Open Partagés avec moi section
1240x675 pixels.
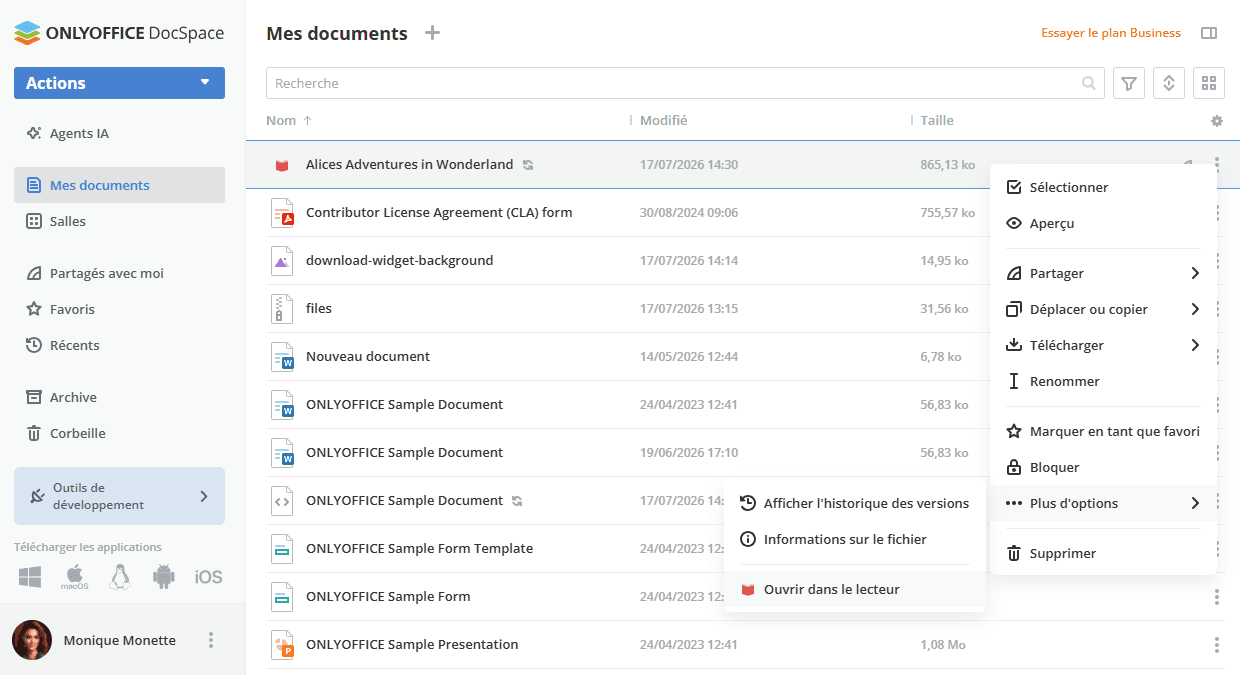pyautogui.click(x=119, y=273)
